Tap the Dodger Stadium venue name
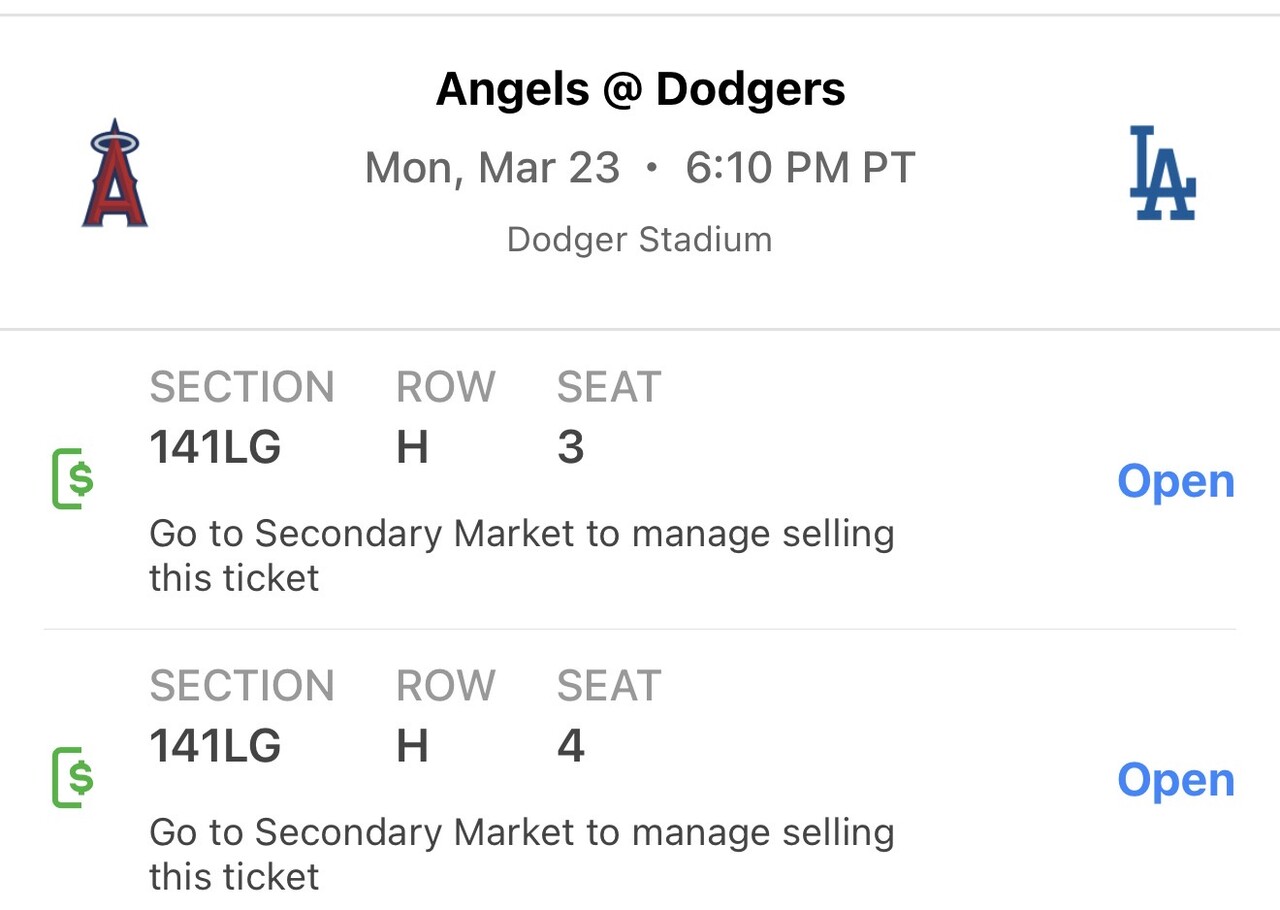Screen dimensions: 1280x910 pyautogui.click(x=639, y=240)
